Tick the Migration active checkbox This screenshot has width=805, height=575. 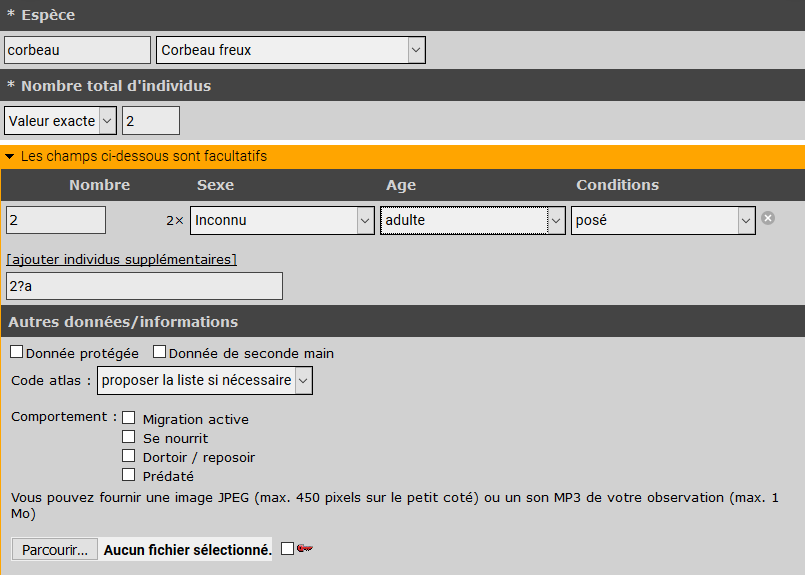(128, 418)
